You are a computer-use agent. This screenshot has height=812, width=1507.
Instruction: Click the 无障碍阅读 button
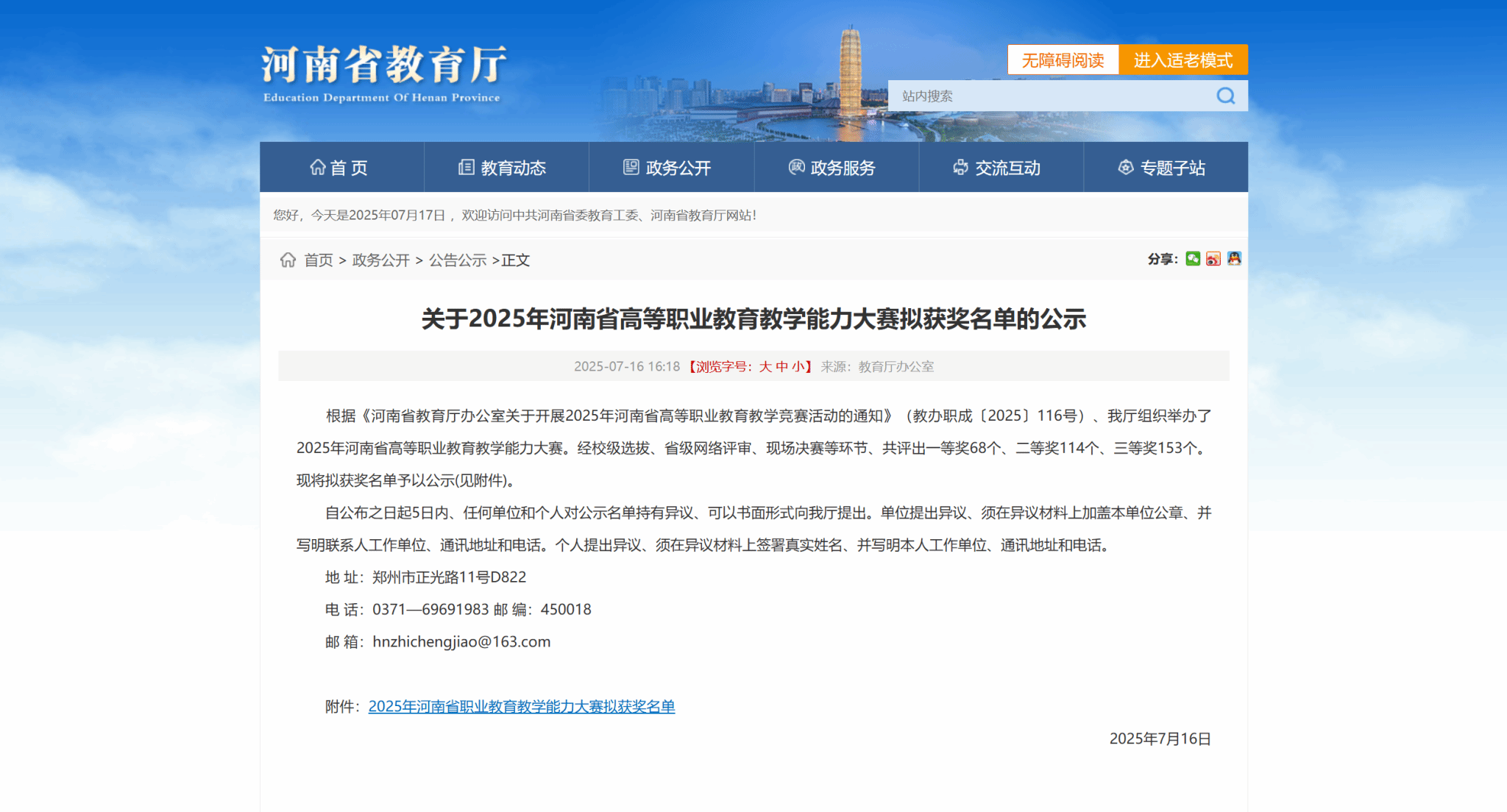(1063, 60)
